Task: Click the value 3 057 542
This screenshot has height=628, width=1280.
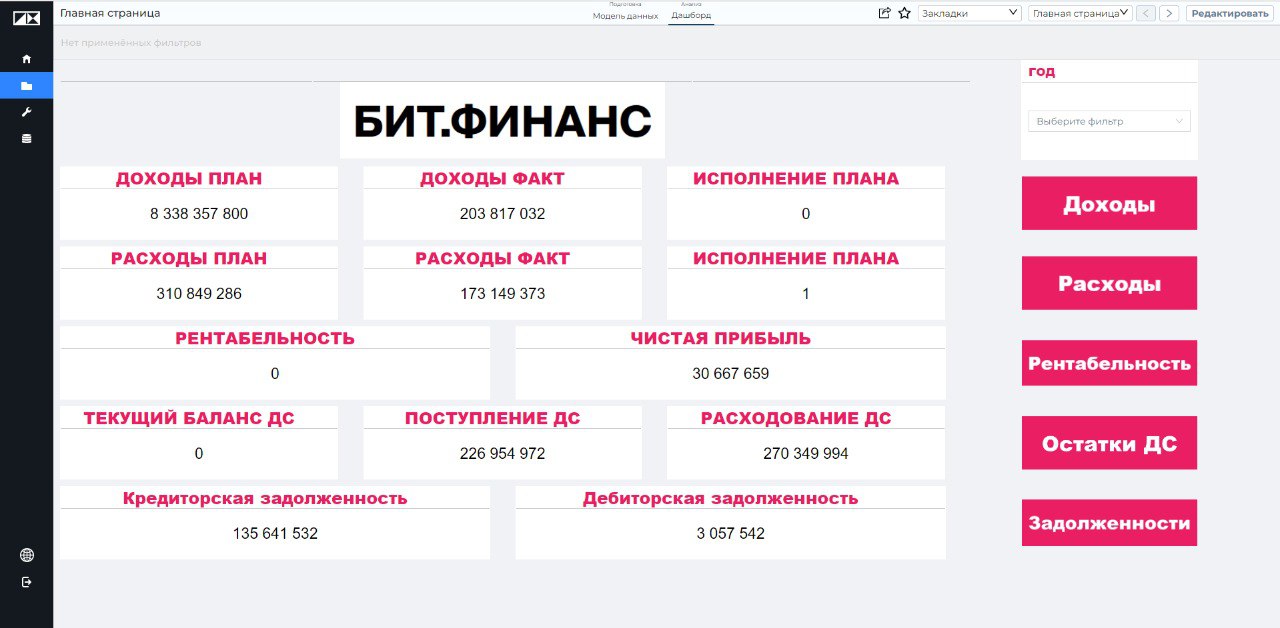Action: click(x=731, y=534)
